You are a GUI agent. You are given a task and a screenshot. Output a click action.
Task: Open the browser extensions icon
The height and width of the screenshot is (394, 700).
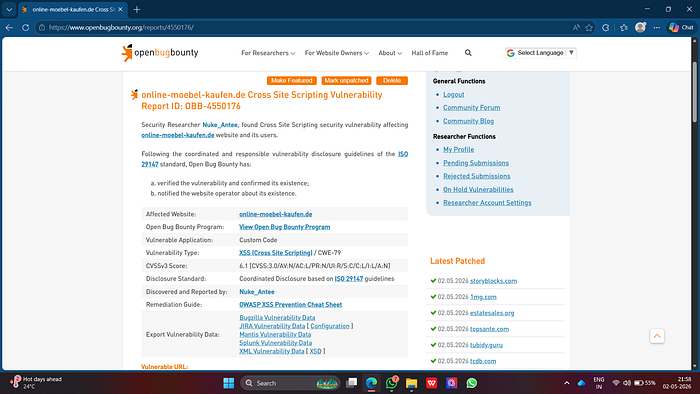click(605, 27)
